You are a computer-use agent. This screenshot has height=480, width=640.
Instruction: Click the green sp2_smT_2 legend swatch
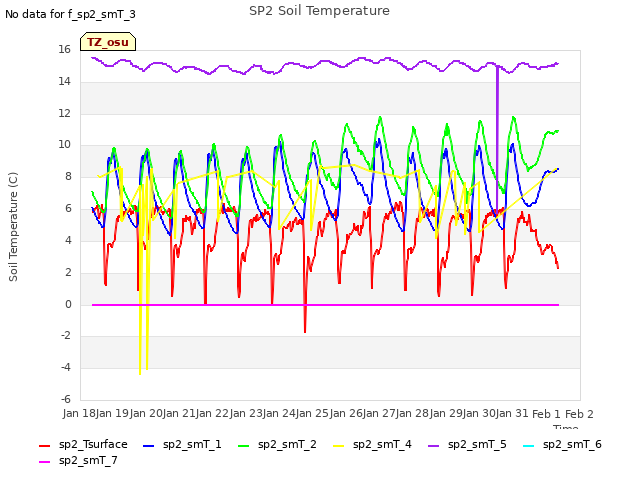click(244, 446)
